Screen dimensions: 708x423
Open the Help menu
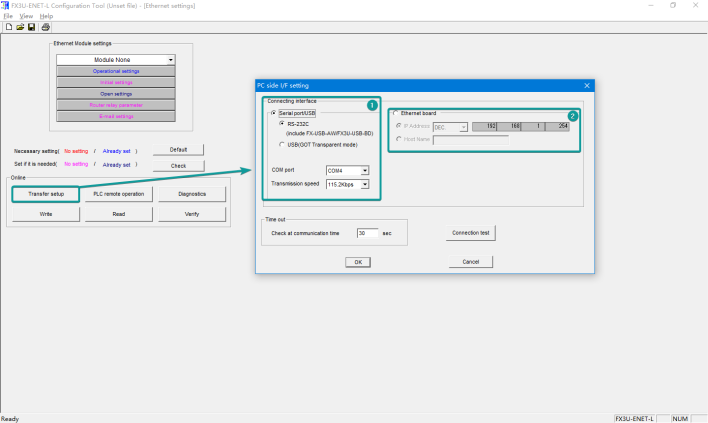tap(46, 16)
